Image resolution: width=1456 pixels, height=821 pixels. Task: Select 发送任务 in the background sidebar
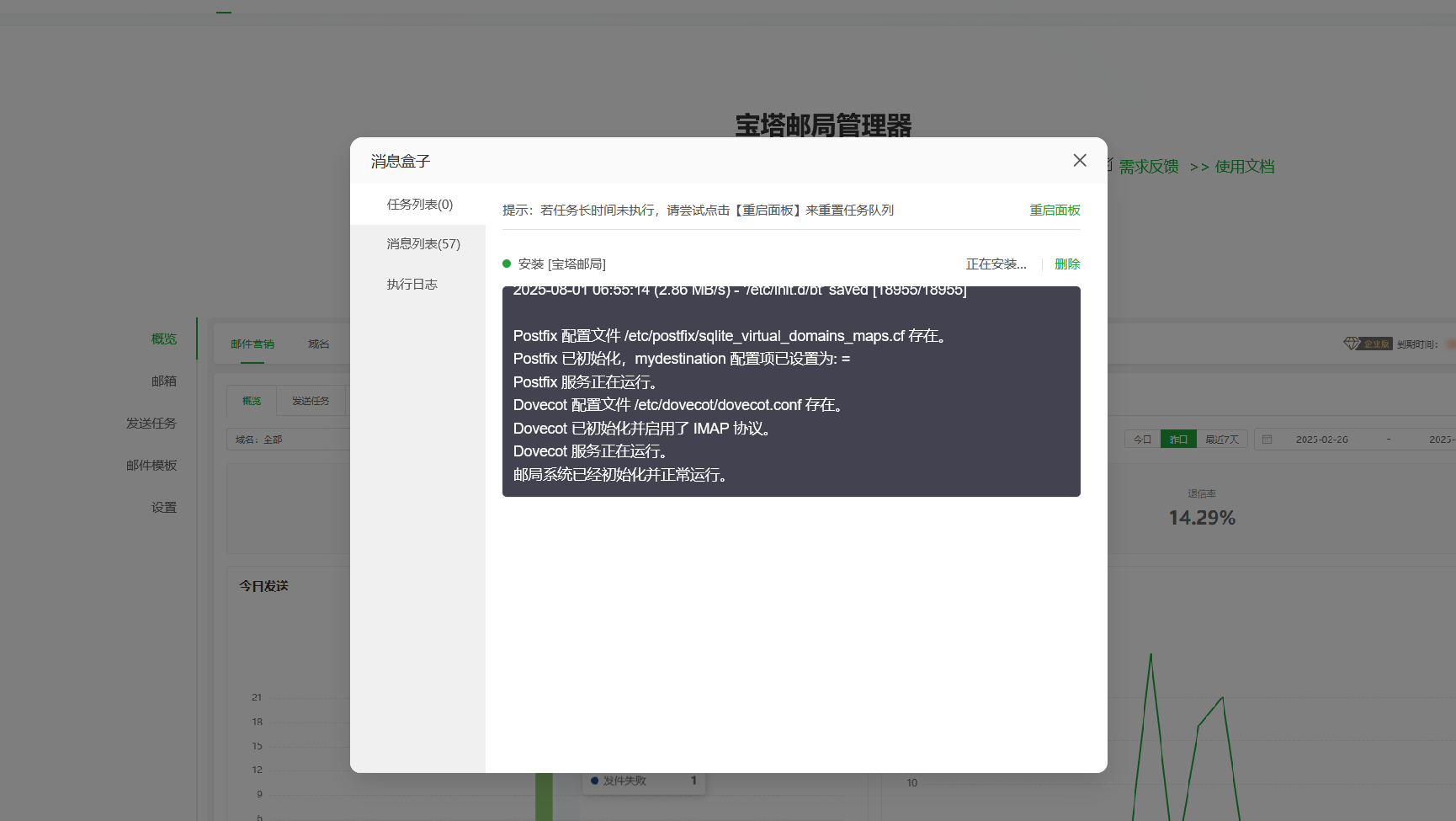pyautogui.click(x=151, y=423)
